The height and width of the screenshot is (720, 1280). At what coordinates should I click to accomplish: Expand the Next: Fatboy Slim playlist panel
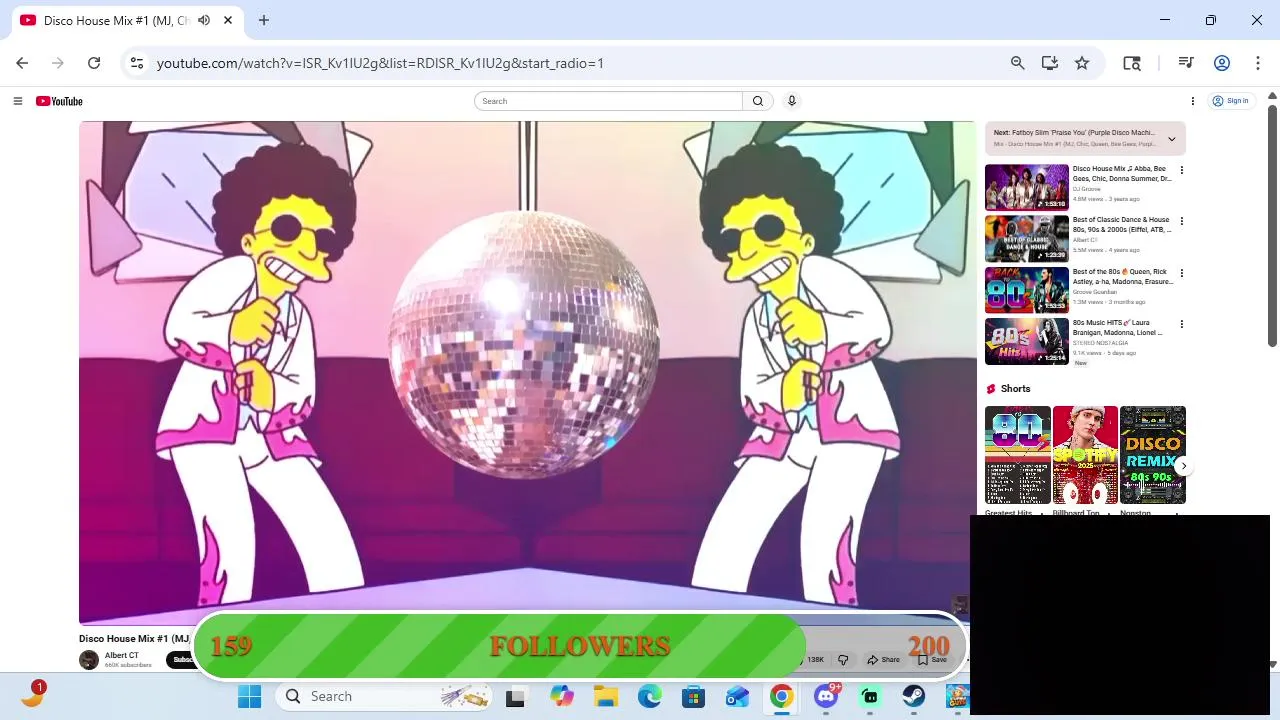coord(1172,139)
